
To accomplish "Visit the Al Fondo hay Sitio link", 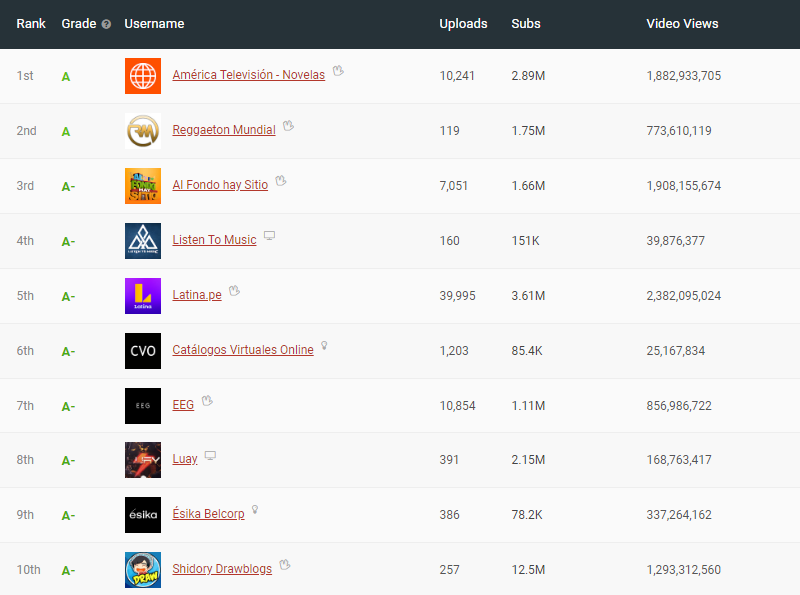I will click(x=220, y=185).
